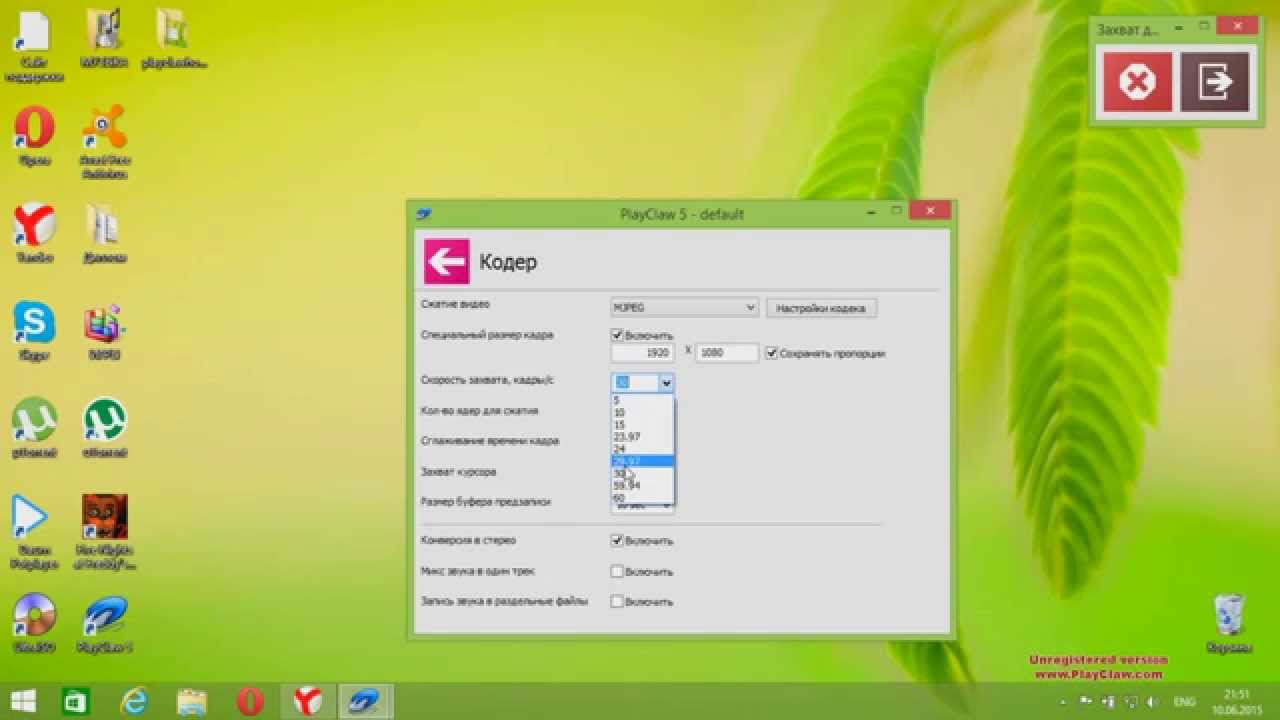This screenshot has width=1280, height=720.
Task: Open the blue play-arrow video player shortcut
Action: pyautogui.click(x=34, y=531)
